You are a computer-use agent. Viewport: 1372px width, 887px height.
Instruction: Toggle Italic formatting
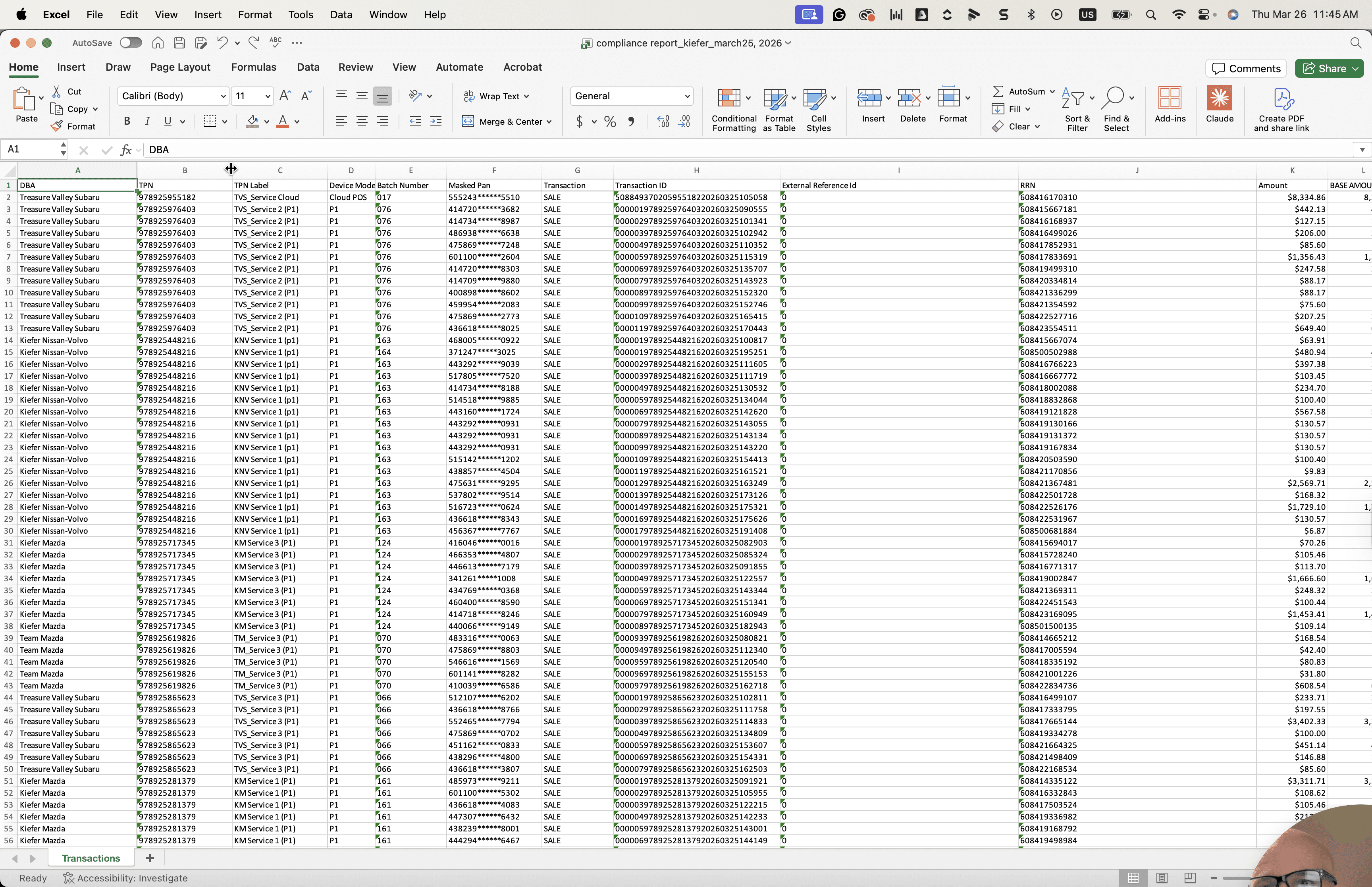click(147, 121)
